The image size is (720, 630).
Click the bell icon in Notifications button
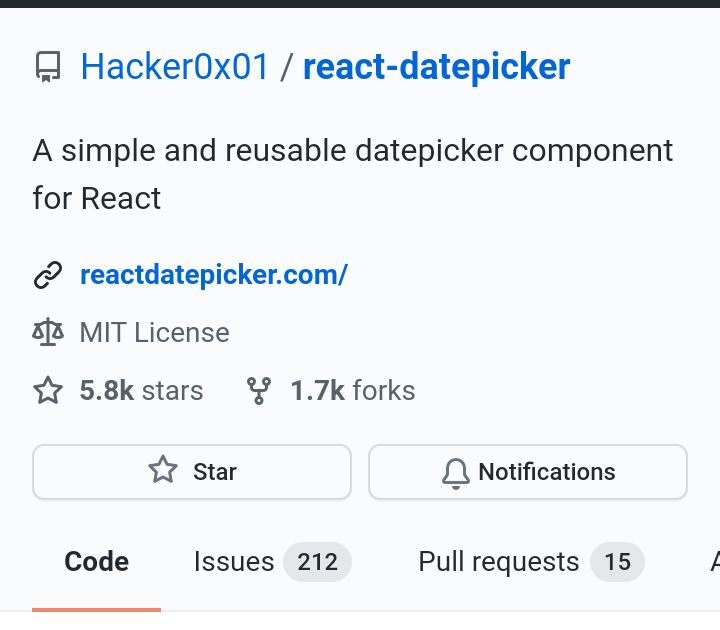[x=456, y=473]
